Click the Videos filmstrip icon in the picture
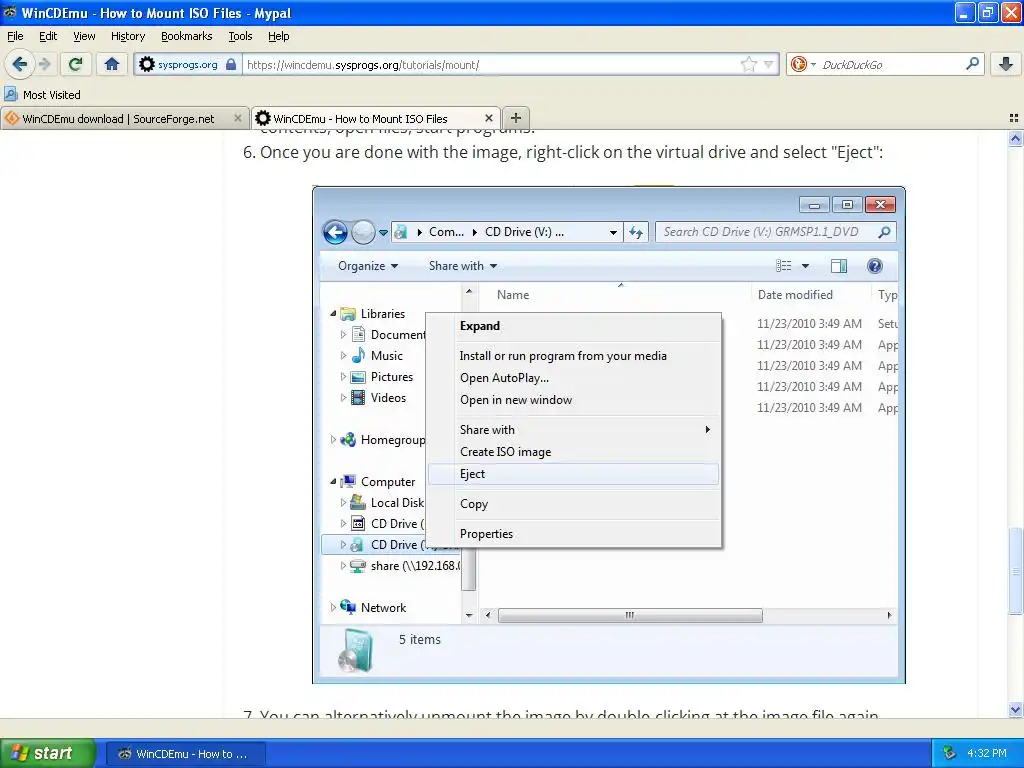 (x=358, y=398)
